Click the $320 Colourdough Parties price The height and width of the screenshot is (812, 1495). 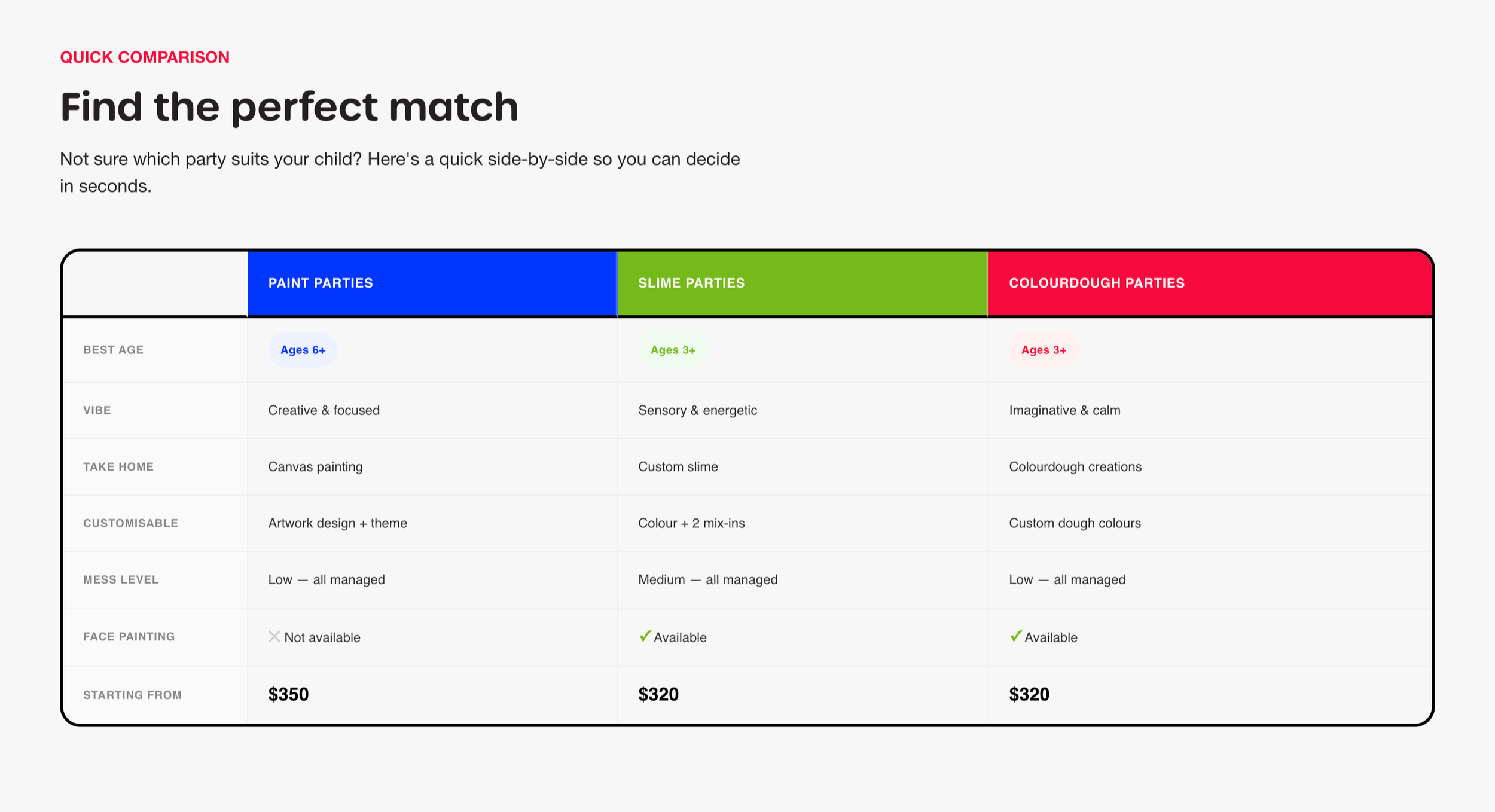[1029, 694]
